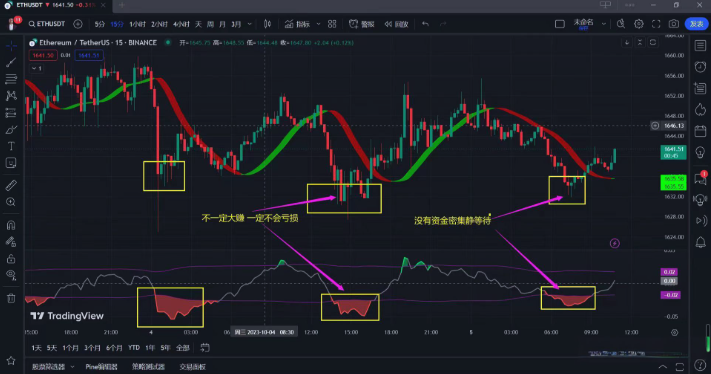The height and width of the screenshot is (374, 711).
Task: Expand the indicator legend collapse chevron
Action: coord(37,68)
